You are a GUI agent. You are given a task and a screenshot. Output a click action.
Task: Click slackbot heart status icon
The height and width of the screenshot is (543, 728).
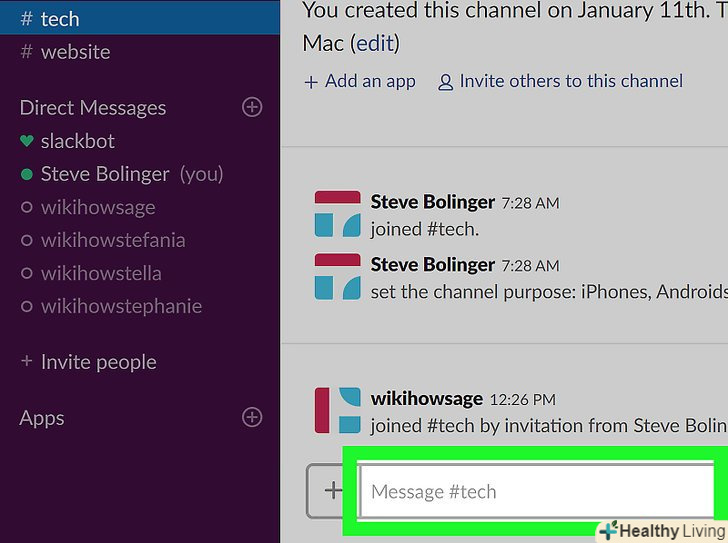tap(27, 141)
